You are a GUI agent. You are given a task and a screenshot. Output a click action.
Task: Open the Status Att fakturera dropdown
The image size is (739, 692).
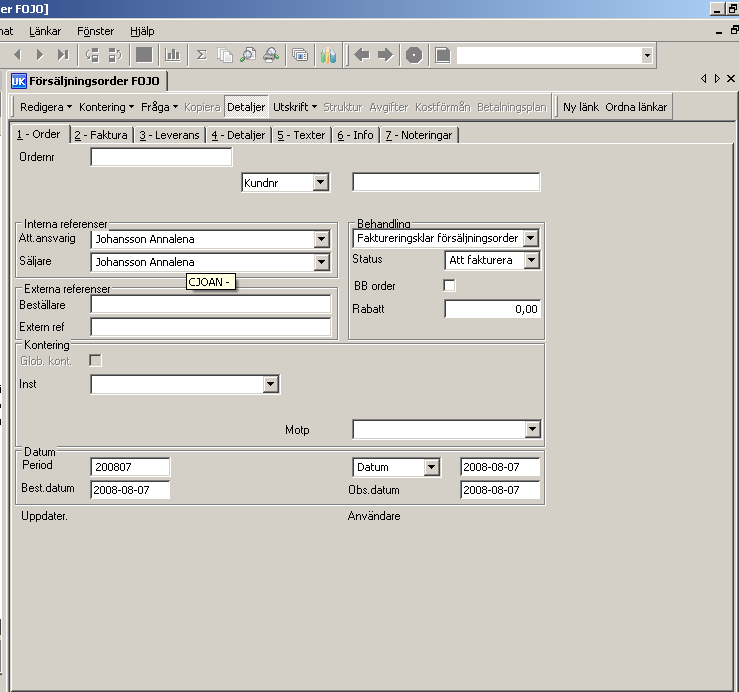tap(532, 260)
